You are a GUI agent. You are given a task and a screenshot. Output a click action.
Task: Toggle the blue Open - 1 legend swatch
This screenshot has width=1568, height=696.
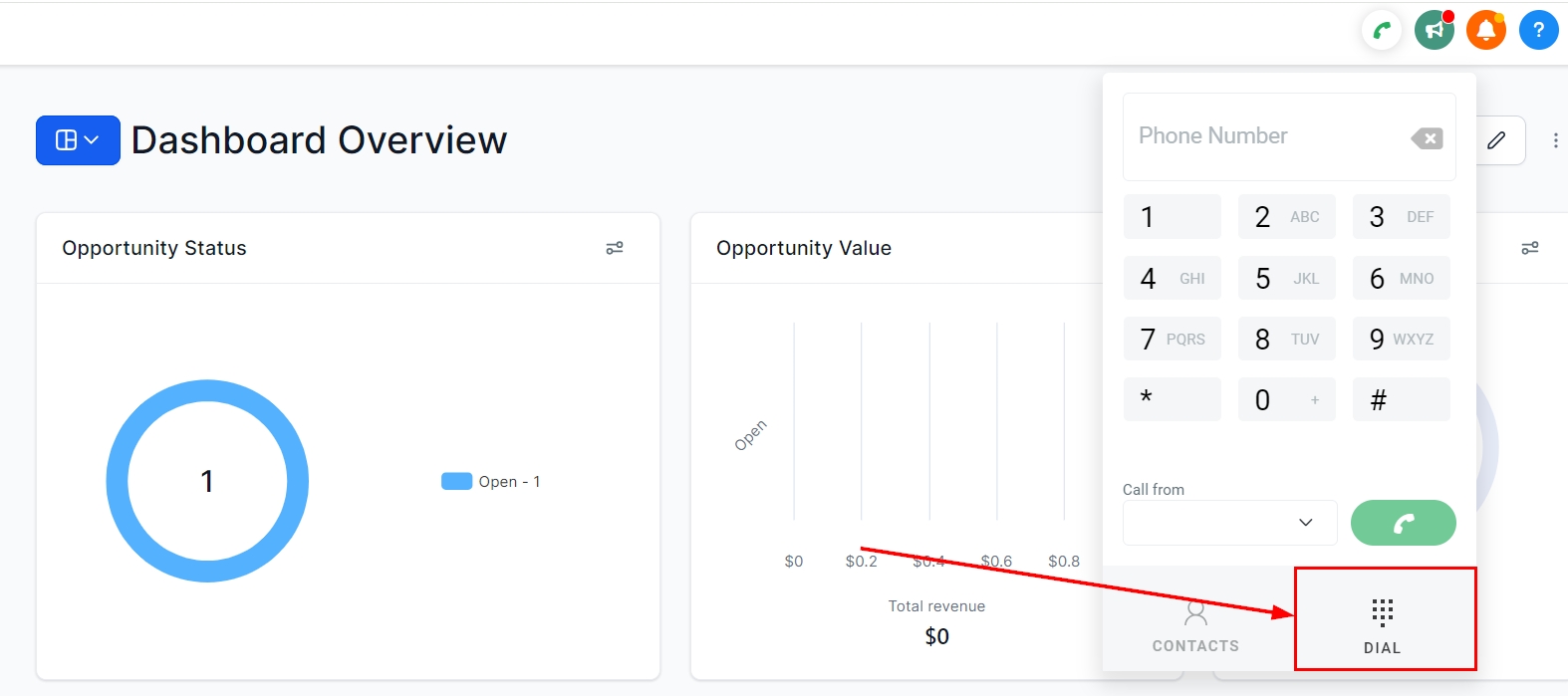point(456,482)
